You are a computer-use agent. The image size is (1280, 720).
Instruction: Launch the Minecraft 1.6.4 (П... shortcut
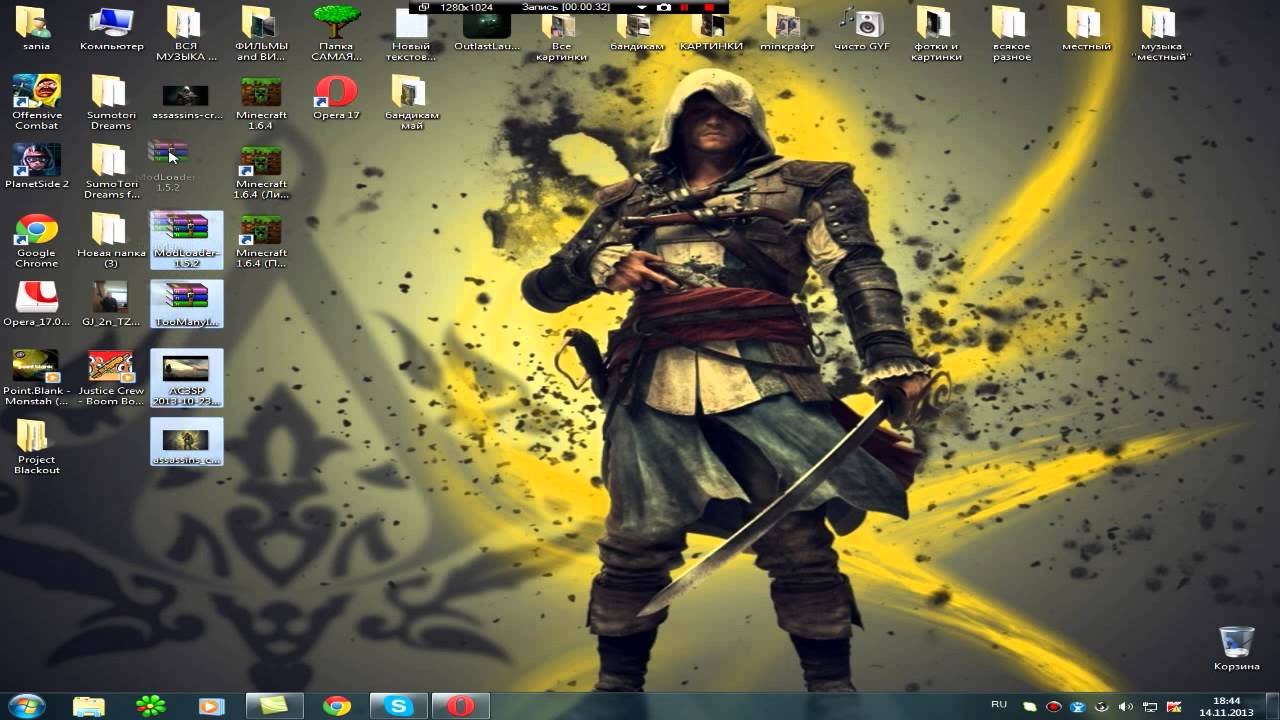(x=261, y=240)
